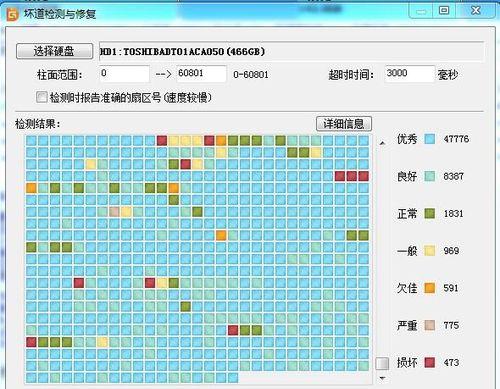
Task: Click the app icon in the title bar
Action: [13, 14]
